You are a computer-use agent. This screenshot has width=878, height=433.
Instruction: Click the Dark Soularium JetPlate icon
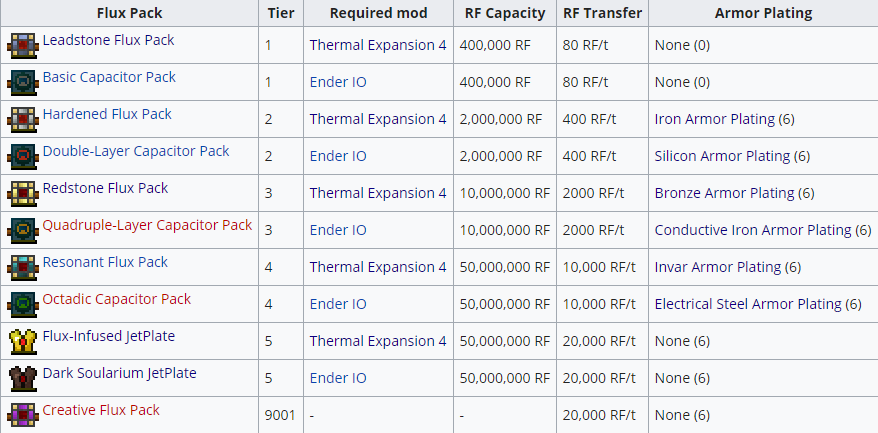pos(23,378)
